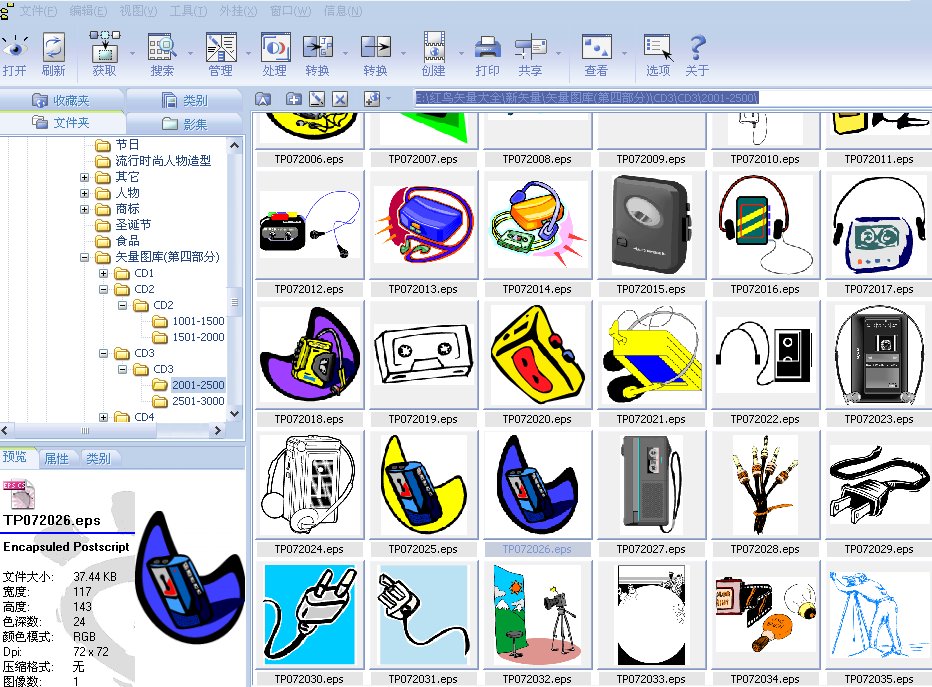The width and height of the screenshot is (932, 687).
Task: Select thumbnail TP072019.eps cassette tape
Action: tap(423, 355)
